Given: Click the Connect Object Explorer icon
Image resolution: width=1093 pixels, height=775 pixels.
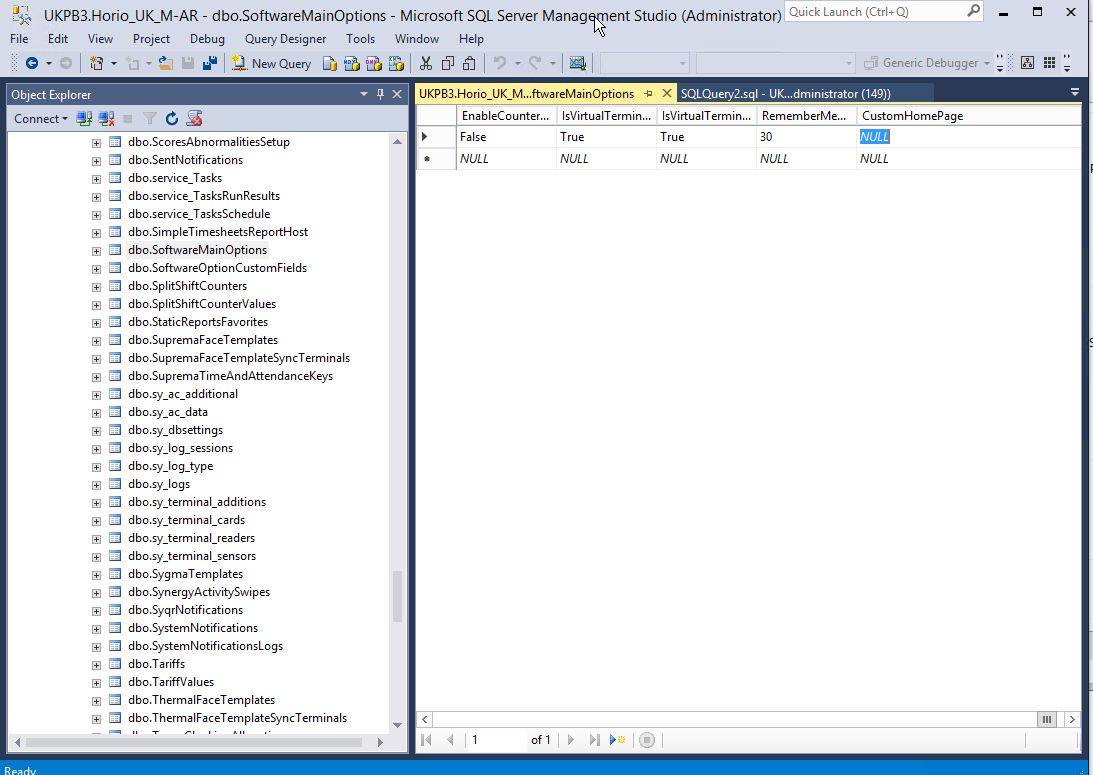Looking at the screenshot, I should (84, 118).
